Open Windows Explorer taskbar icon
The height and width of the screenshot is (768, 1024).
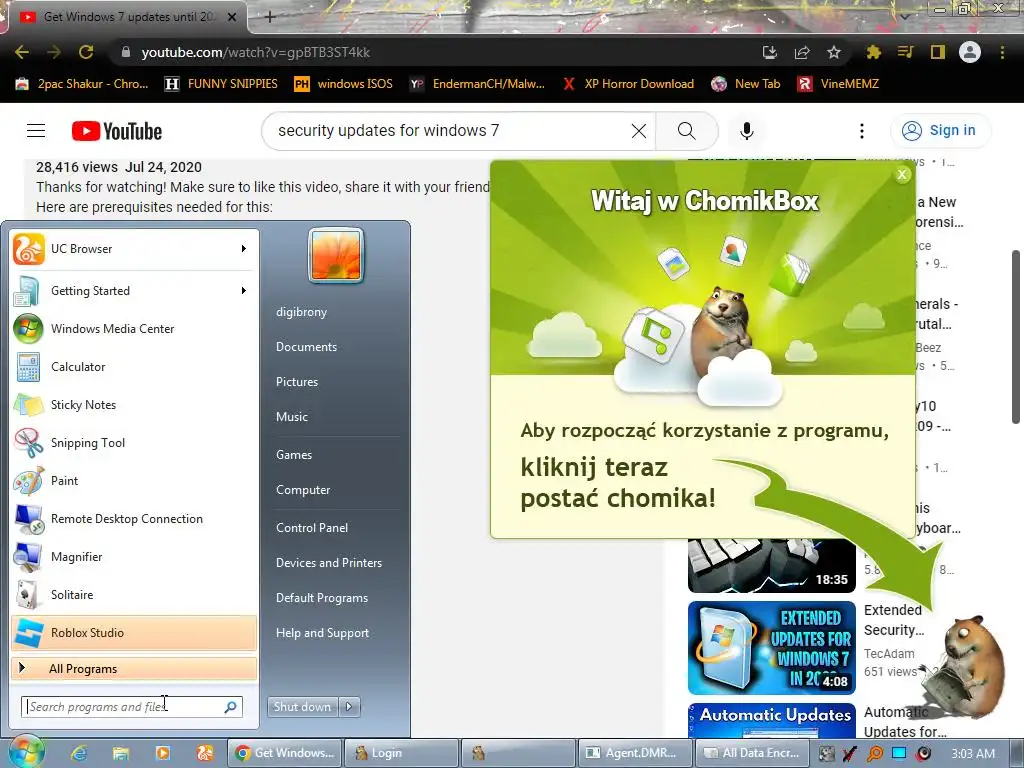(x=121, y=753)
